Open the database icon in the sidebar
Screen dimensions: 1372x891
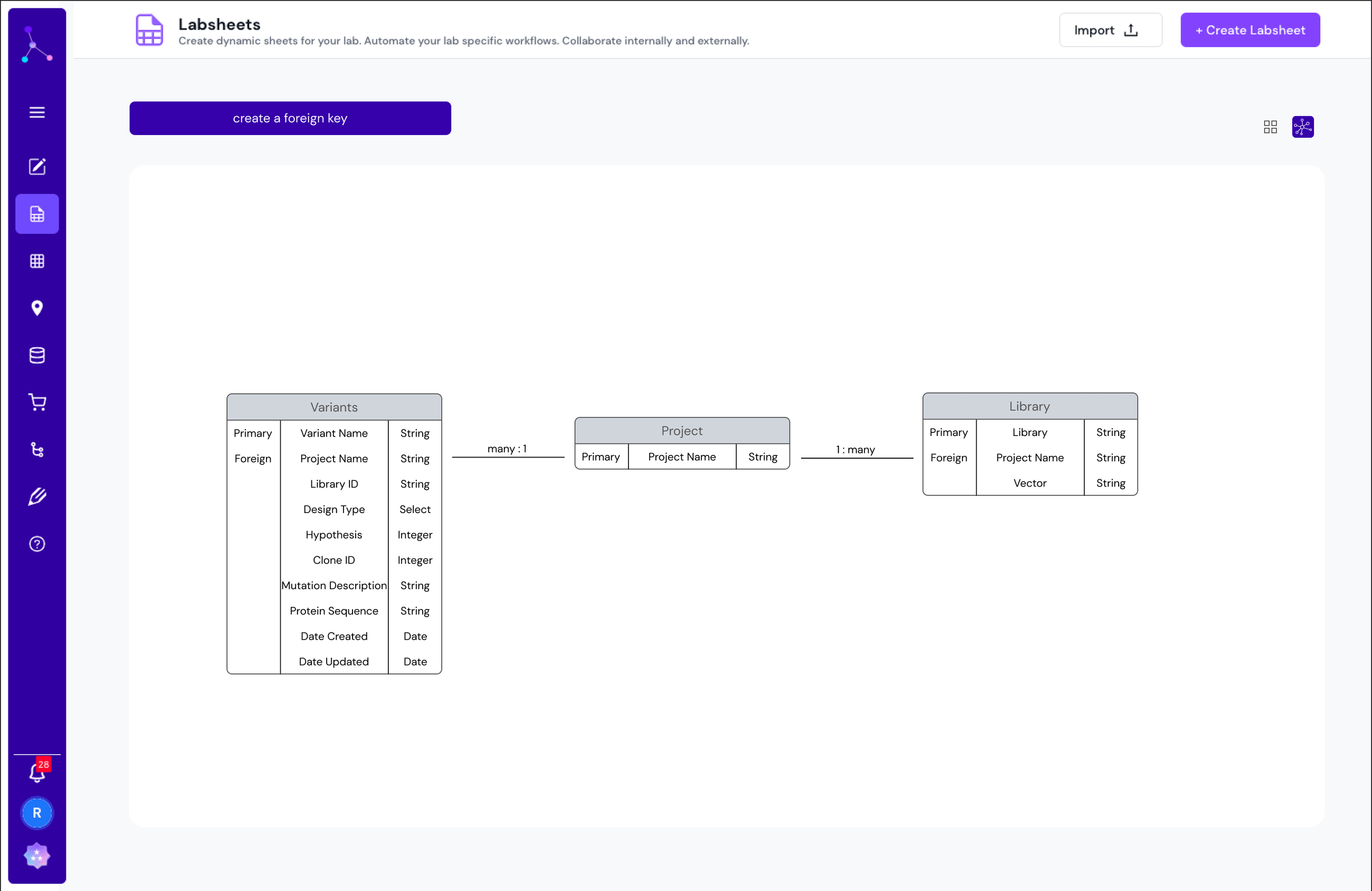click(x=37, y=355)
